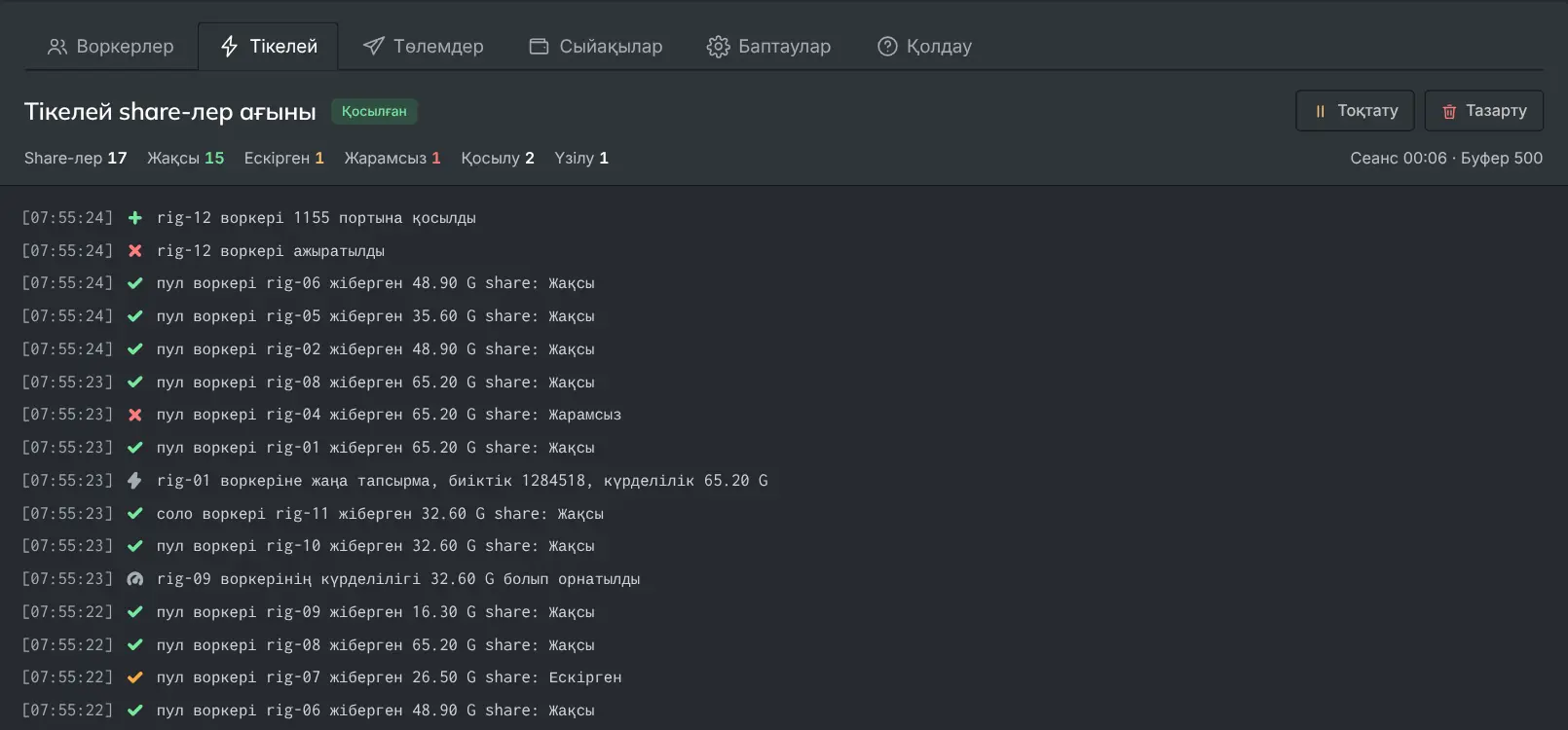
Task: Select the rig-09 difficulty set to 32.60 G line
Action: (398, 579)
